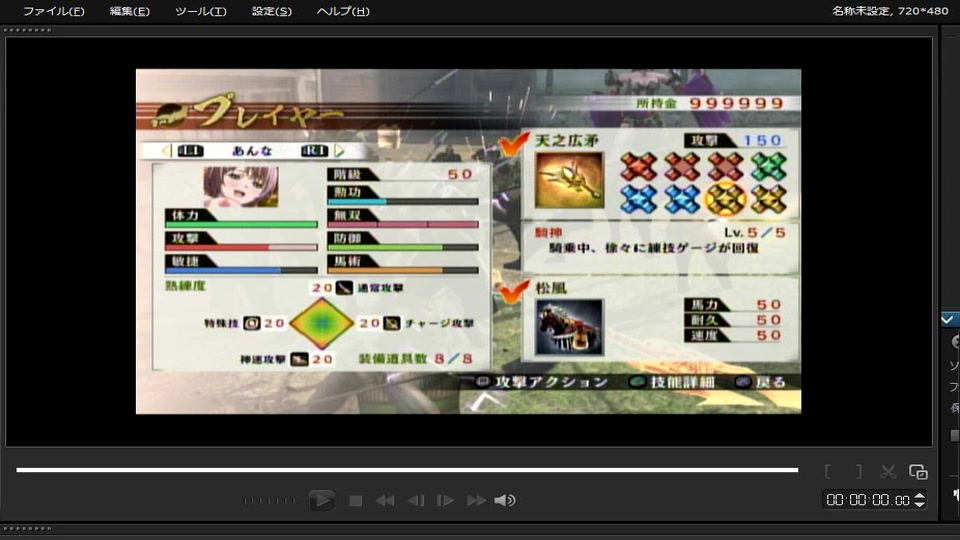Screen dimensions: 960x540
Task: Enlarge the preview window
Action: coord(918,471)
